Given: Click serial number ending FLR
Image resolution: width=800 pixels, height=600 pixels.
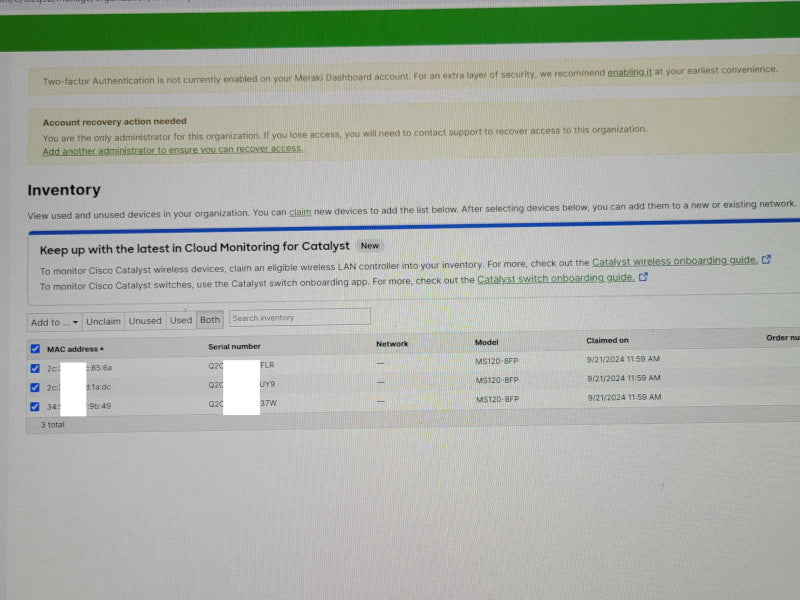Looking at the screenshot, I should (241, 365).
